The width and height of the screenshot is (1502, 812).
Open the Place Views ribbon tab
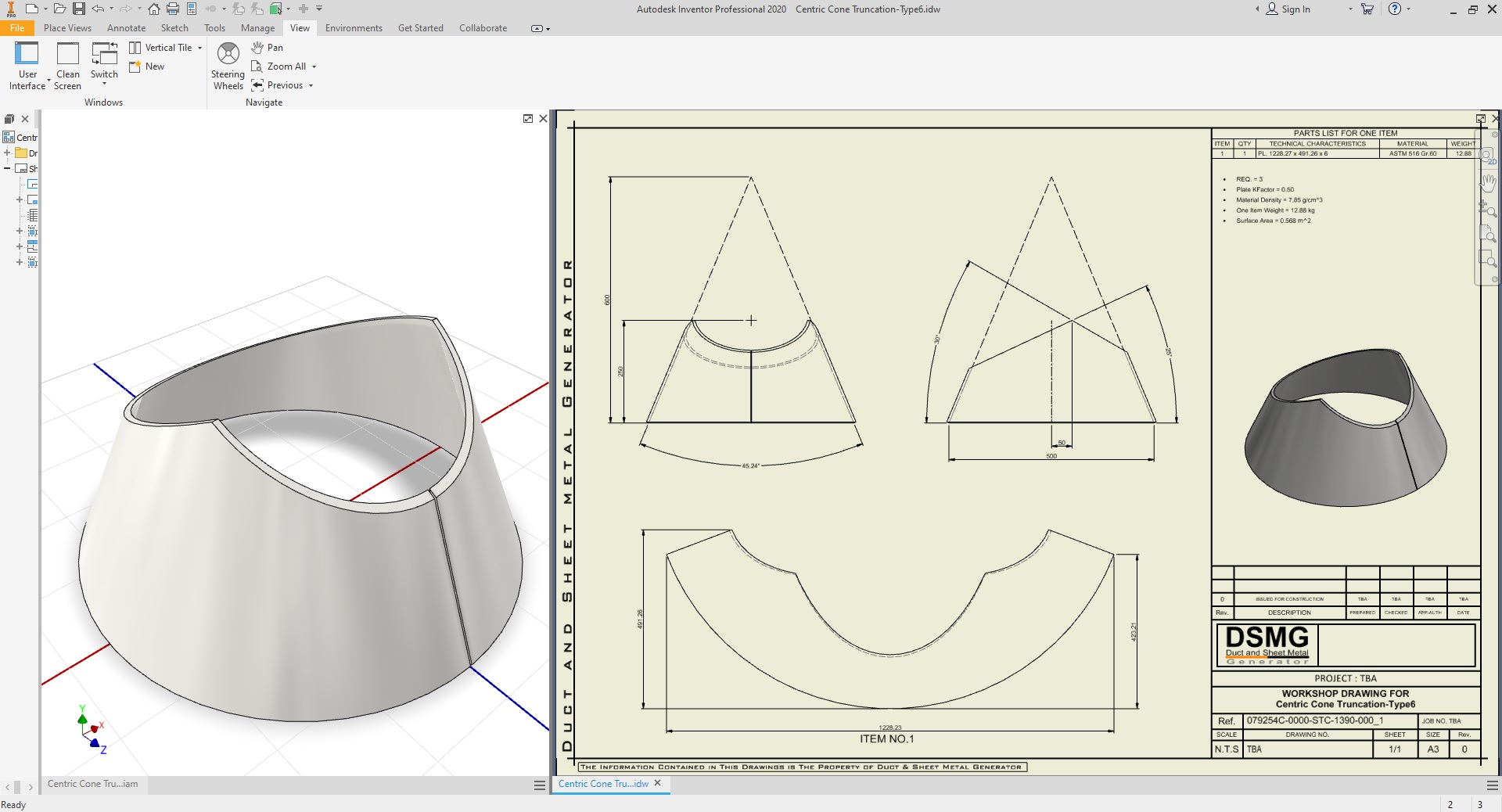67,28
